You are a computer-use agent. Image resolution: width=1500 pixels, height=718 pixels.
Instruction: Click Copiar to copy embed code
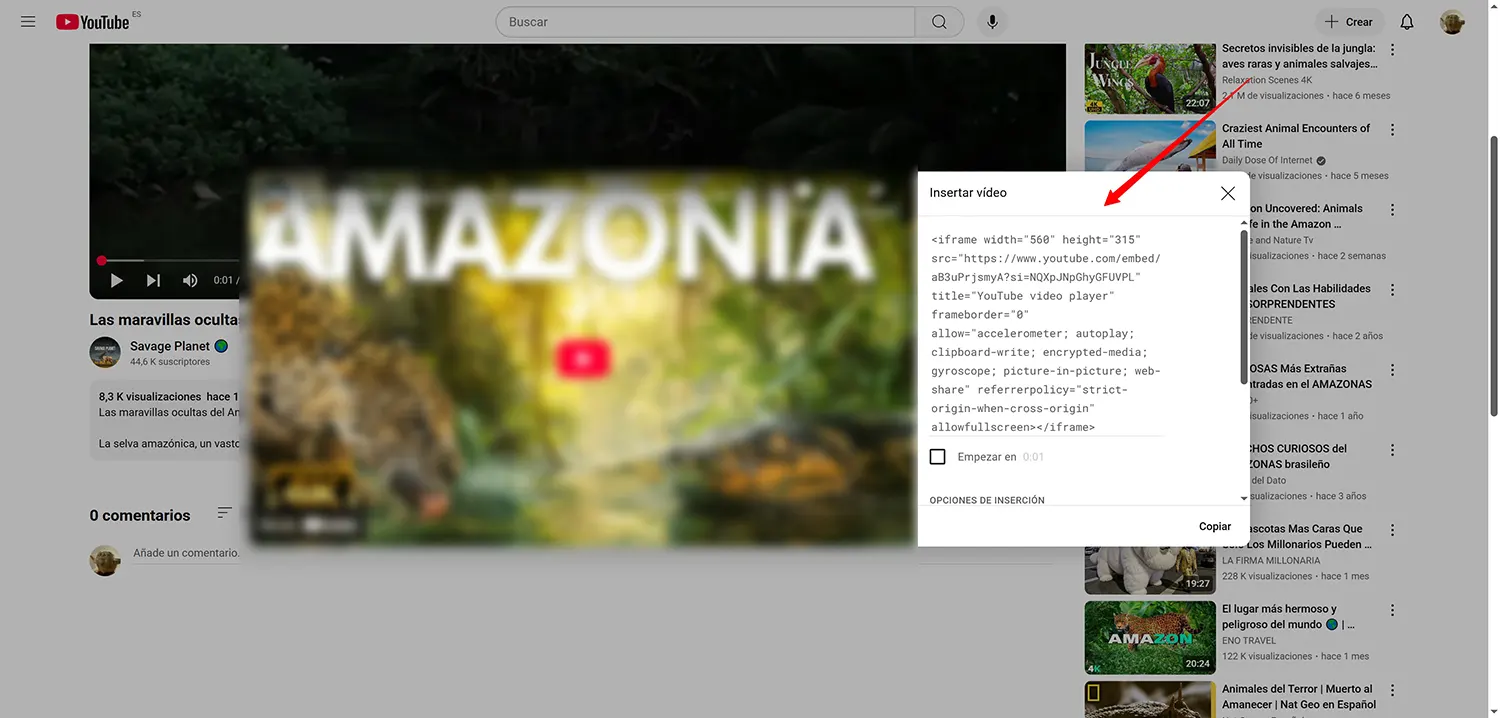click(1214, 526)
